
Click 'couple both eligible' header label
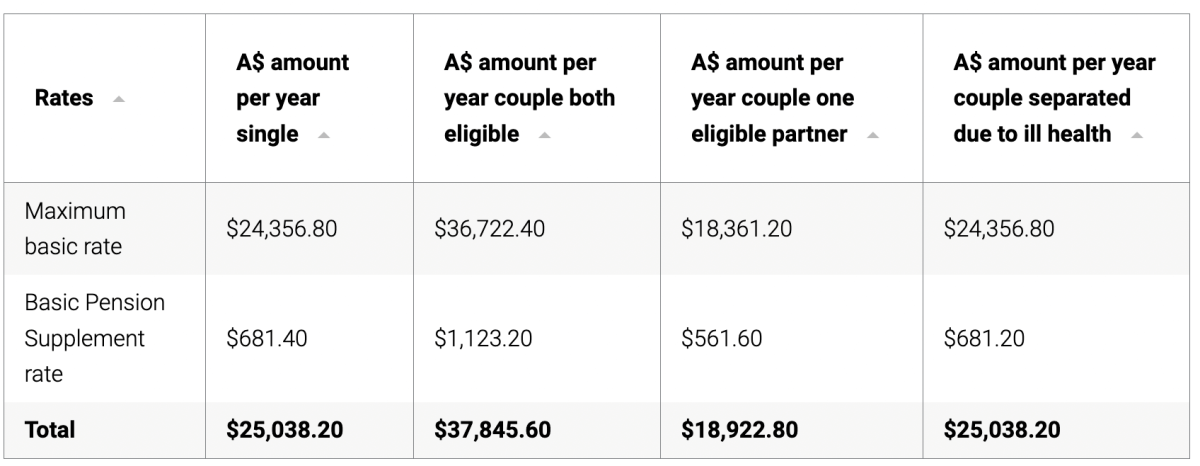(x=529, y=98)
